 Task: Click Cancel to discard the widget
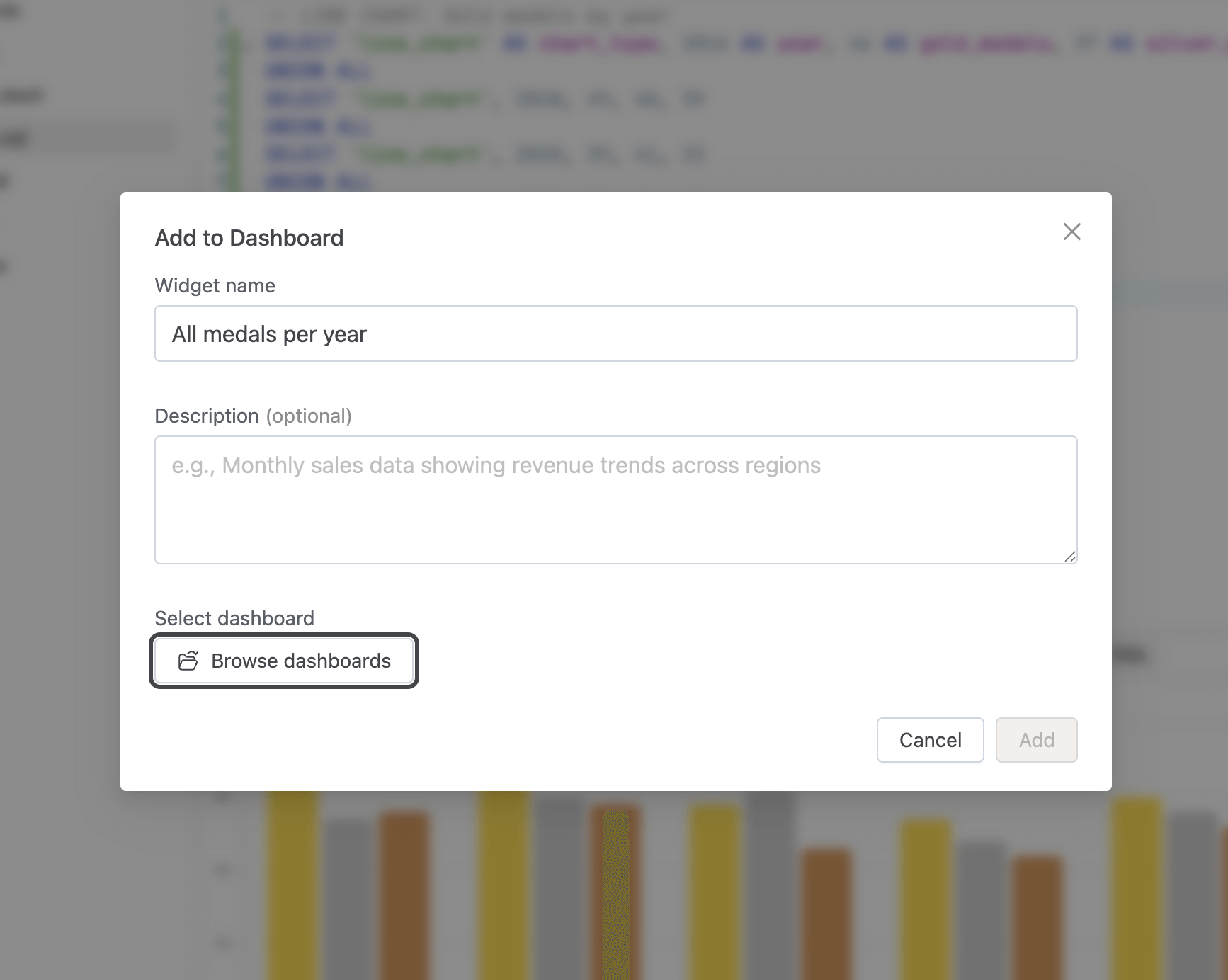coord(930,740)
